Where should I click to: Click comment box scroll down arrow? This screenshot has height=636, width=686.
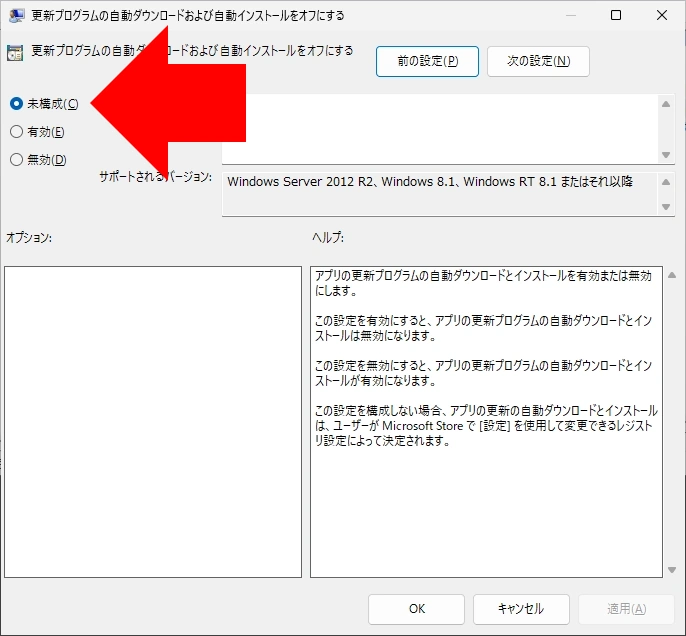(666, 155)
